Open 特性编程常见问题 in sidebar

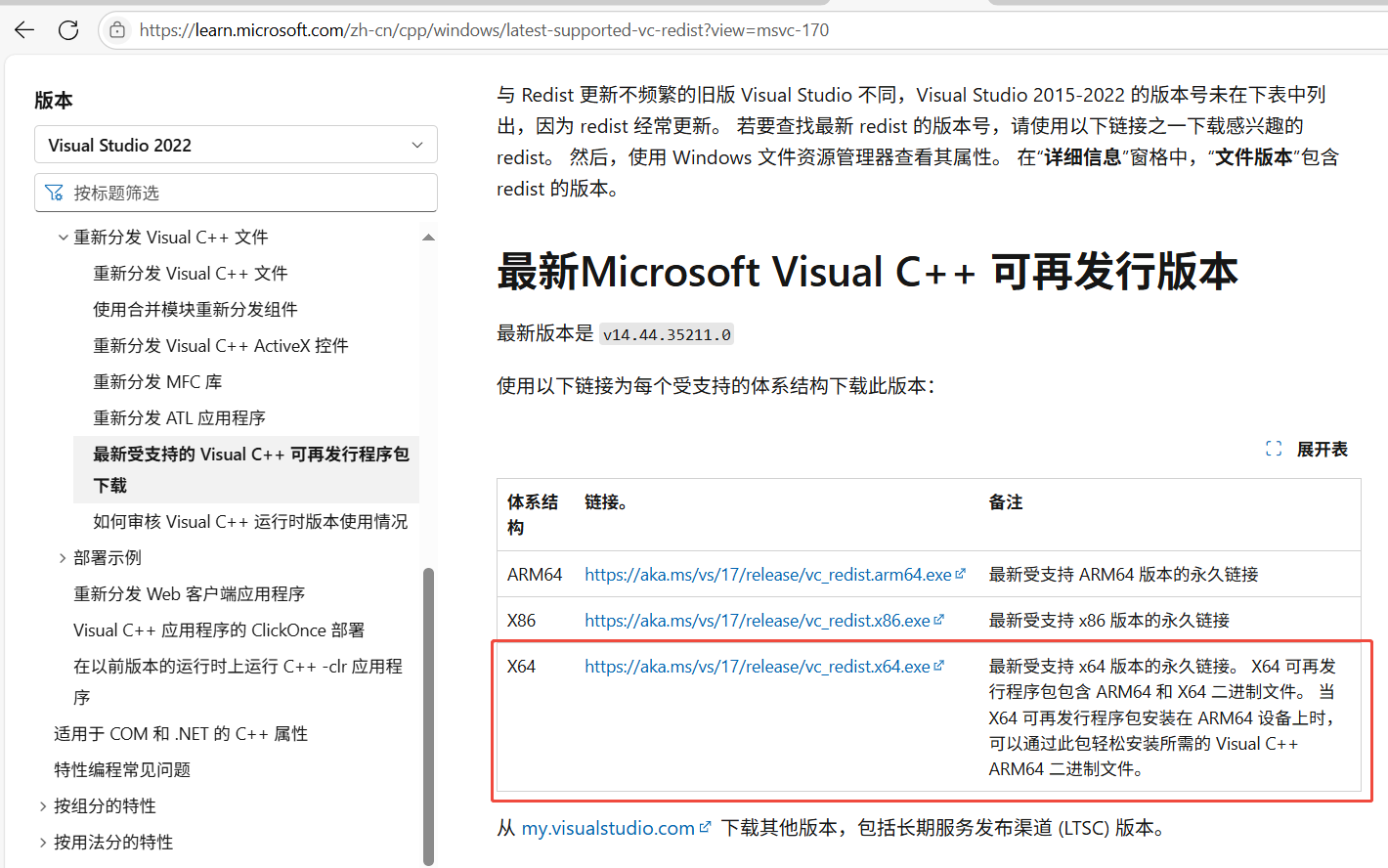(x=122, y=770)
